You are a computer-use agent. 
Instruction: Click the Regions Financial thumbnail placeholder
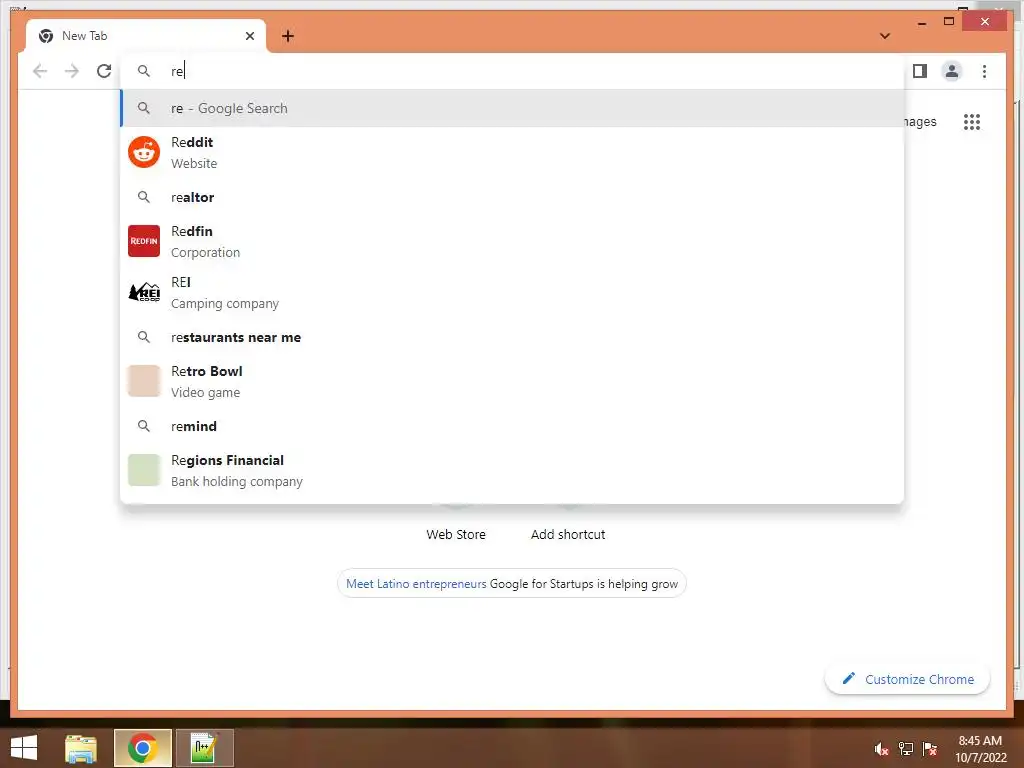[x=144, y=470]
